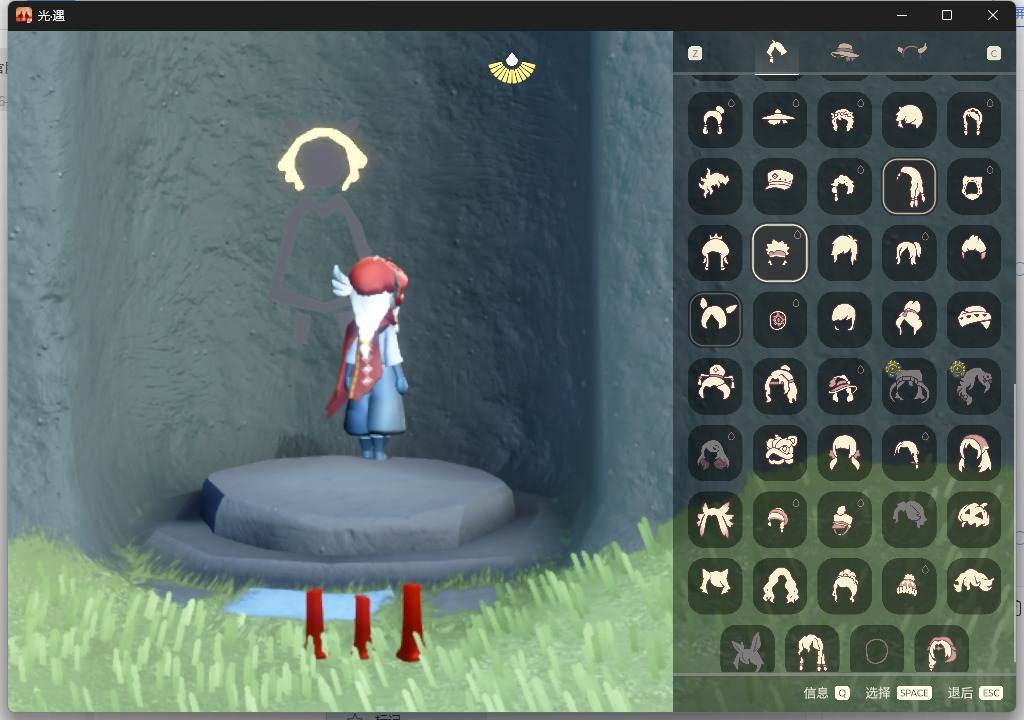Select top-bun hair with side tassels

(x=715, y=120)
